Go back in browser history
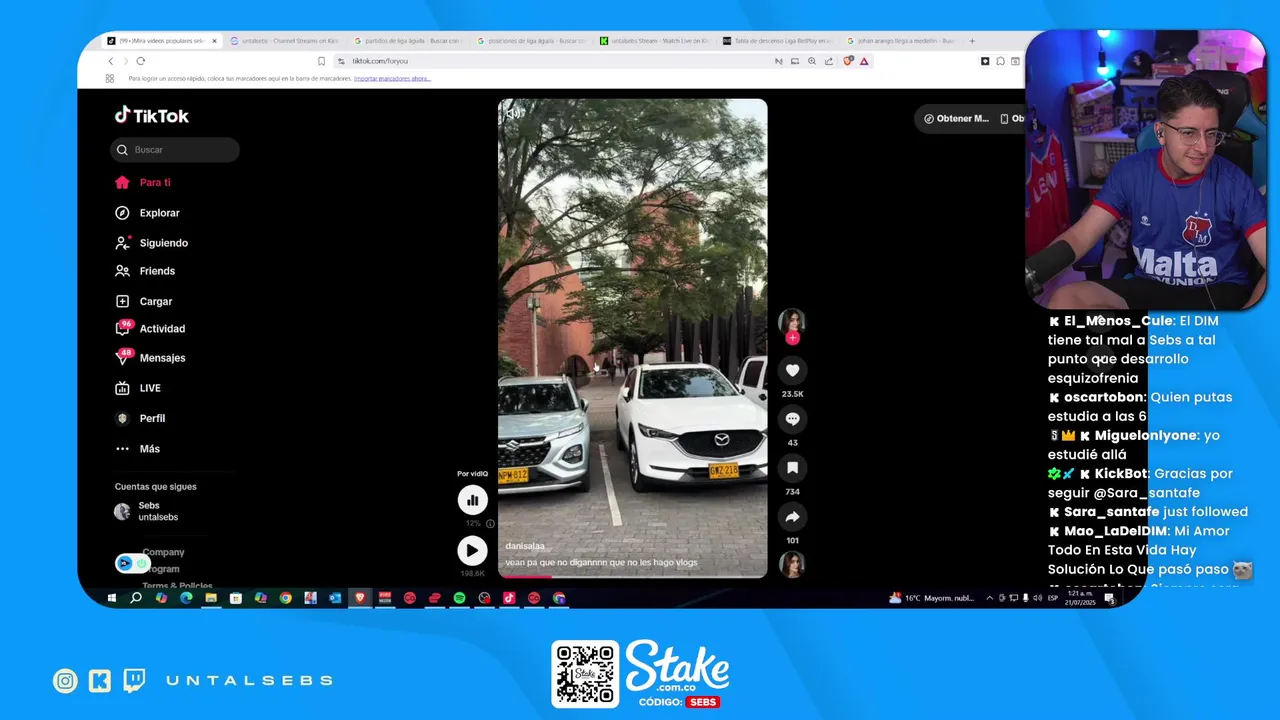1280x720 pixels. (111, 61)
